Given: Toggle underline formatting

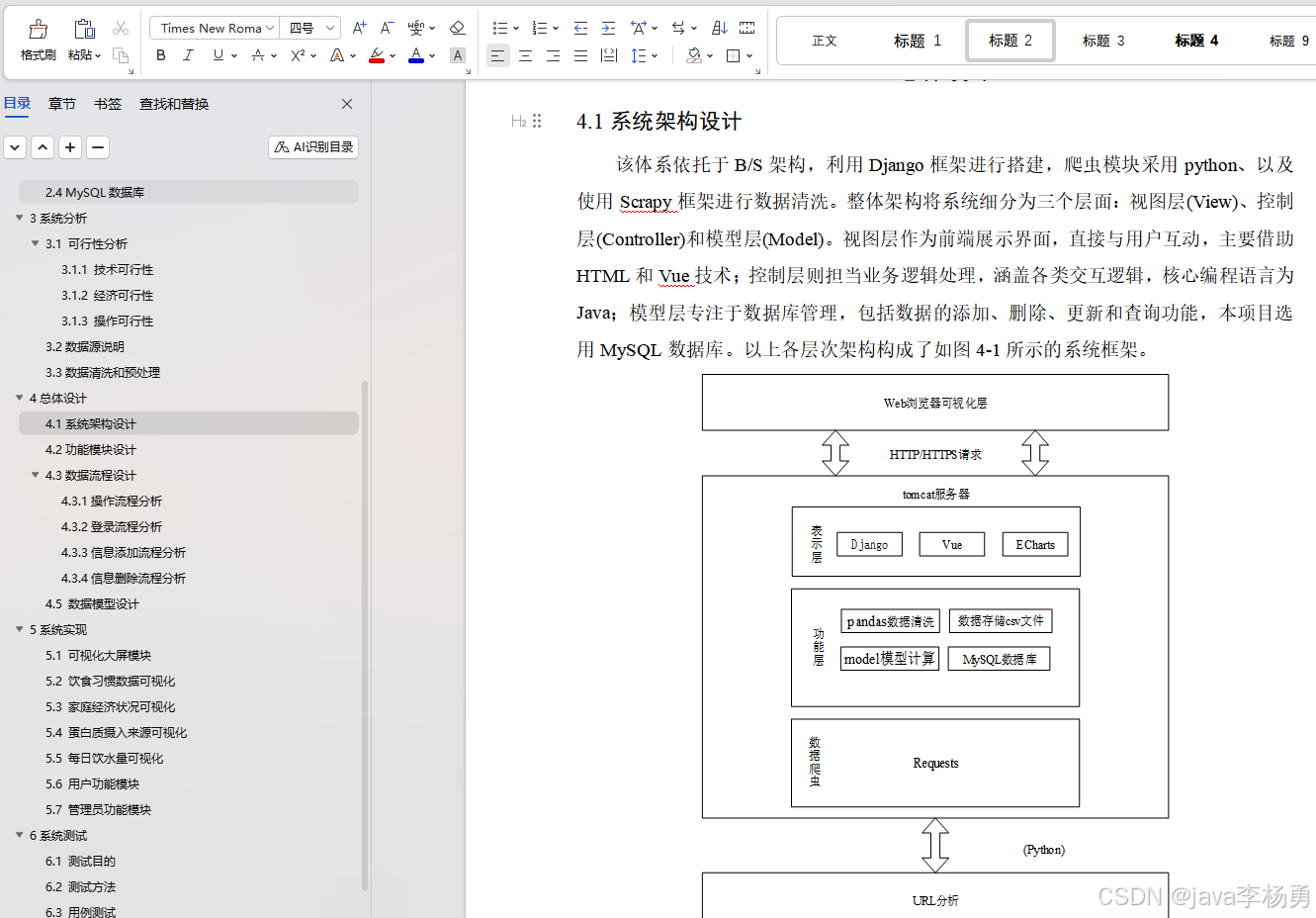Looking at the screenshot, I should [218, 55].
